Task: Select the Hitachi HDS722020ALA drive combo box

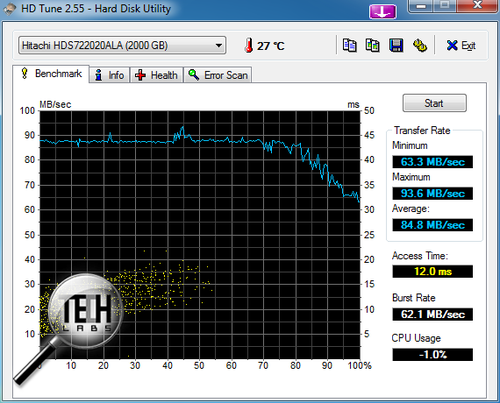Action: pyautogui.click(x=122, y=45)
